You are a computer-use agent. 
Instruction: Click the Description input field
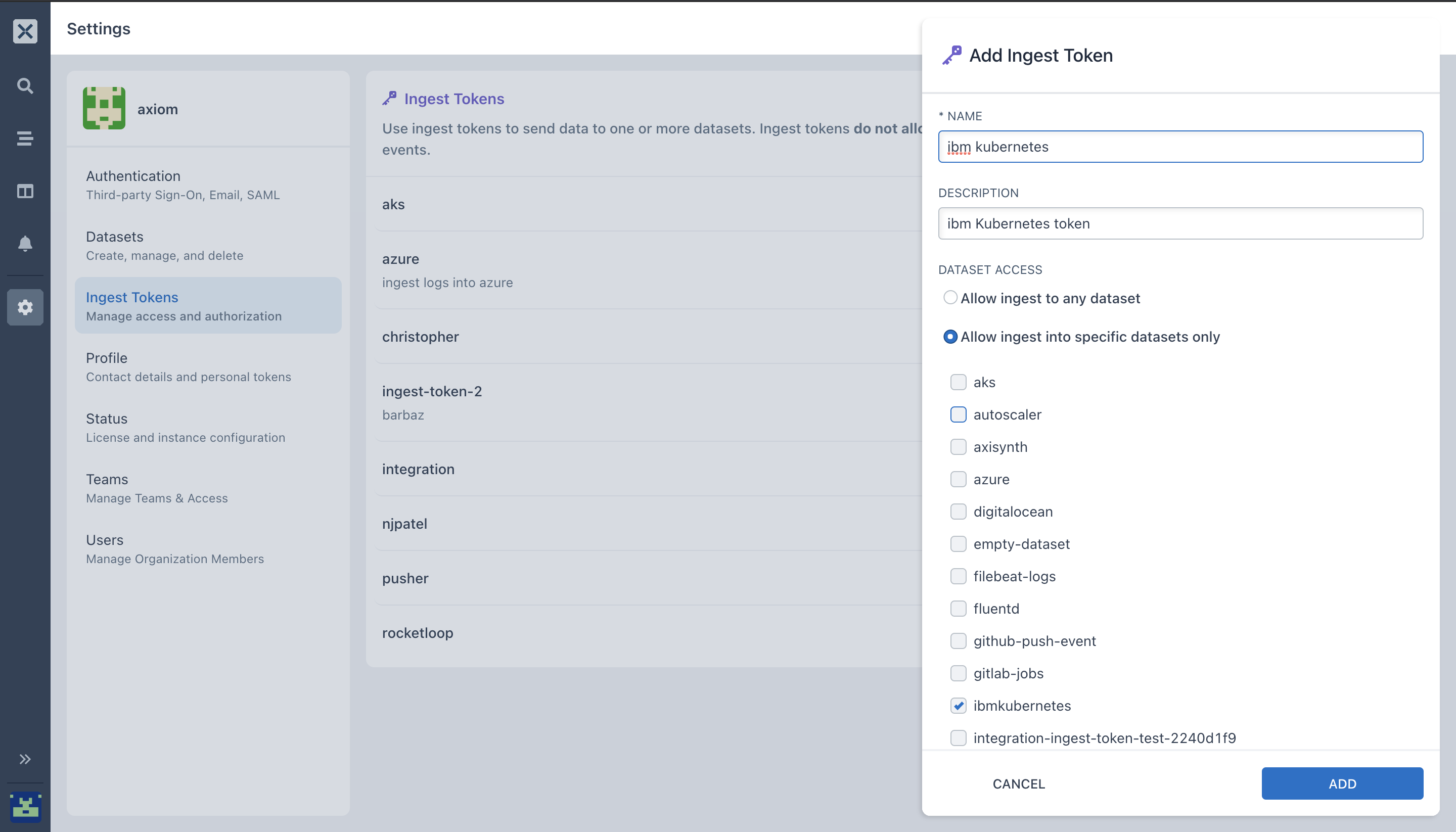pos(1180,223)
